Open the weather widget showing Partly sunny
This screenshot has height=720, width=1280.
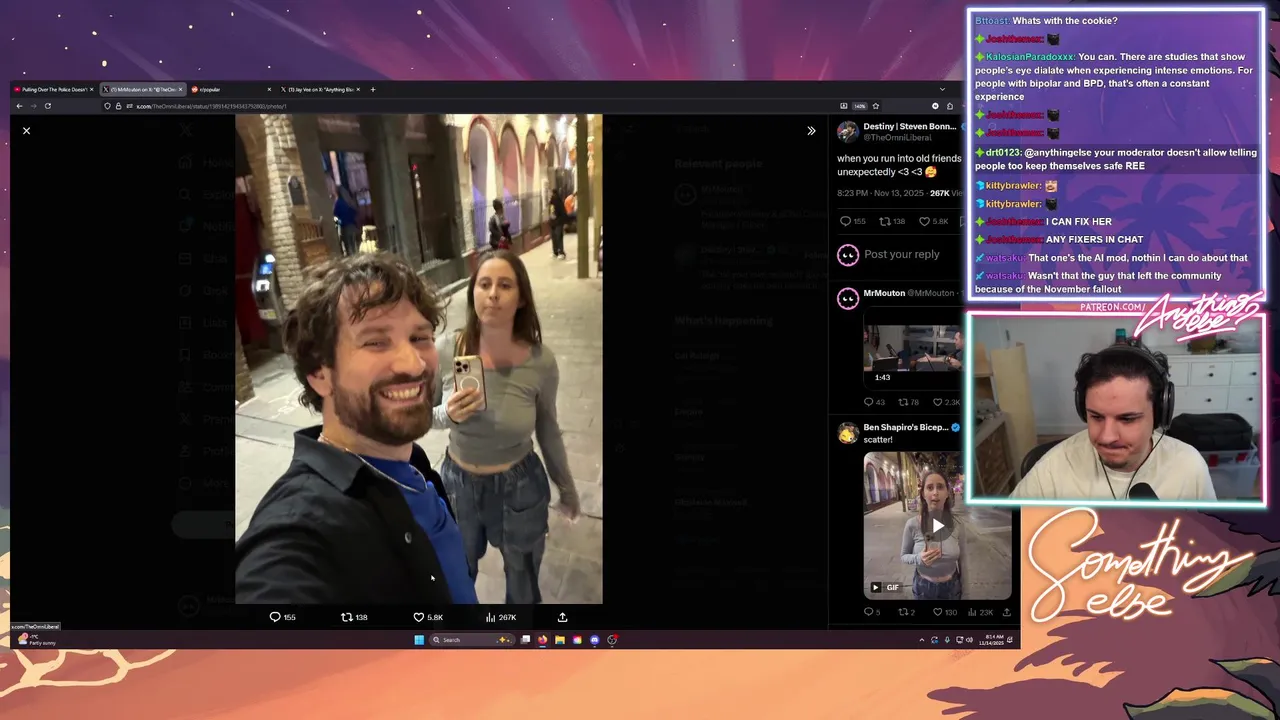[x=36, y=640]
